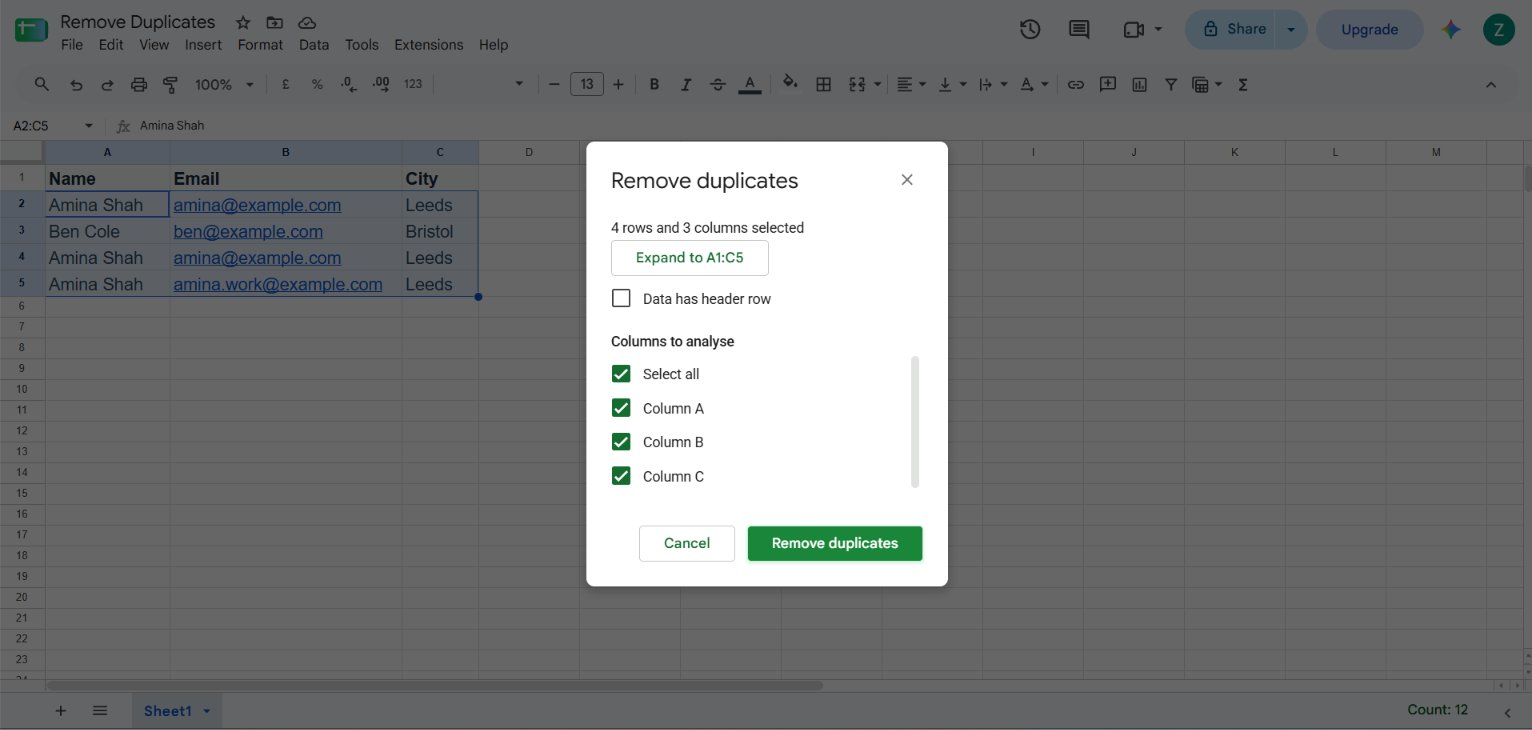Uncheck the Column C checkbox
Screen dimensions: 1532x730
(621, 476)
